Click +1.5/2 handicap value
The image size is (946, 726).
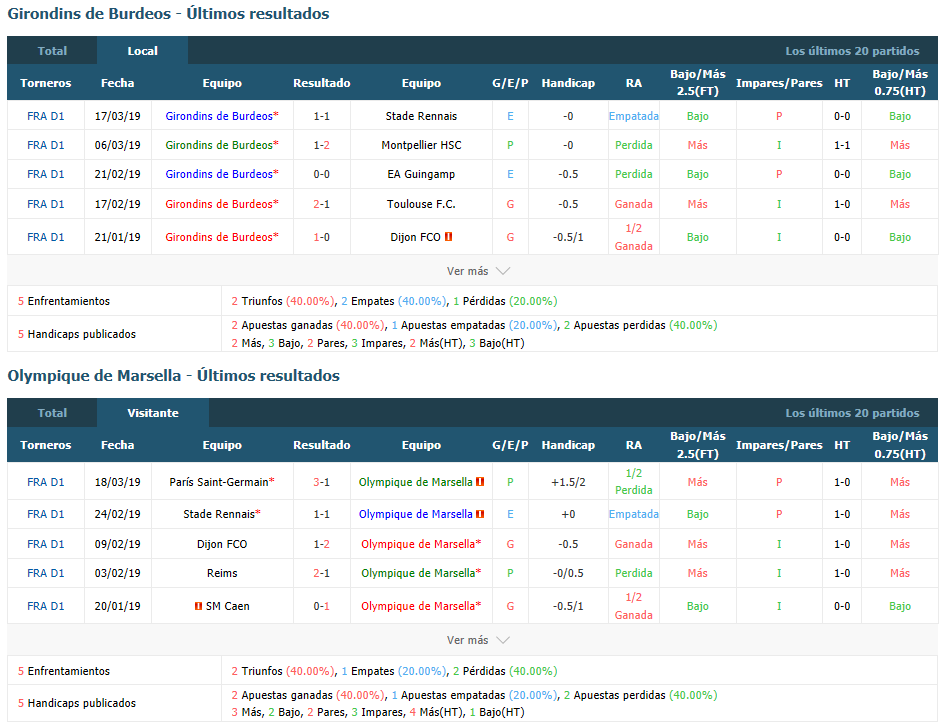(x=568, y=482)
